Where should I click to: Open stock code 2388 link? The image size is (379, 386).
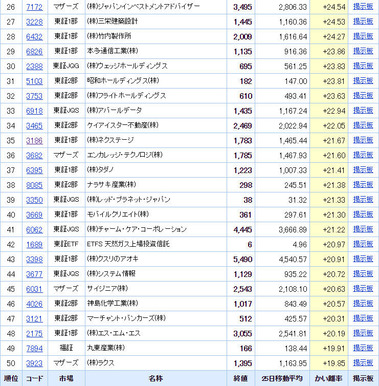click(34, 67)
